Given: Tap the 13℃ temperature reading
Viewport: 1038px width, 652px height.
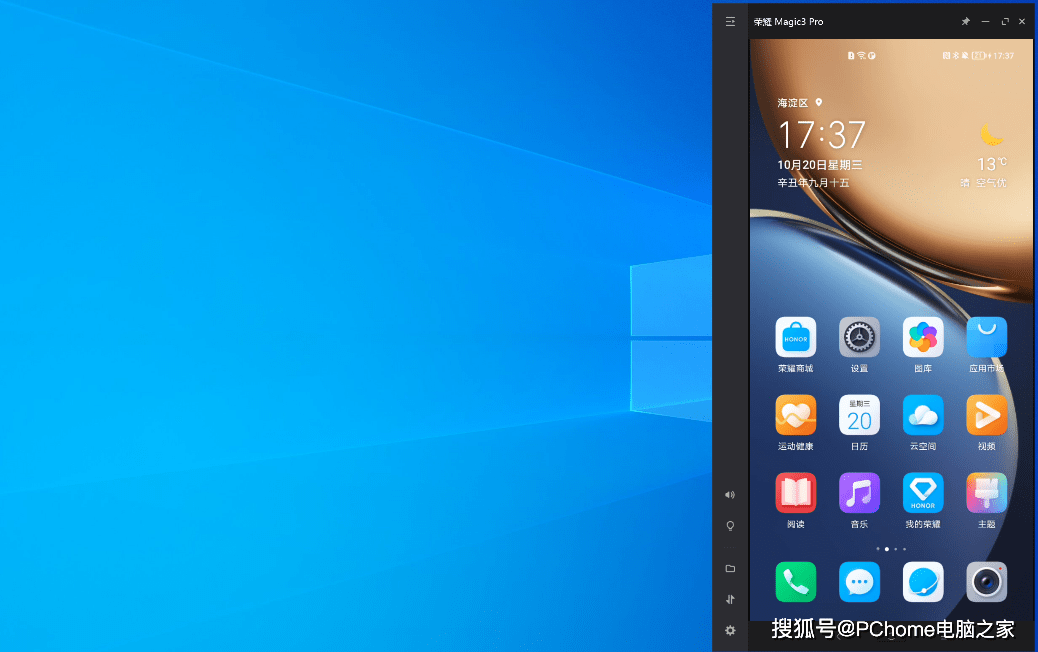Looking at the screenshot, I should (x=992, y=163).
